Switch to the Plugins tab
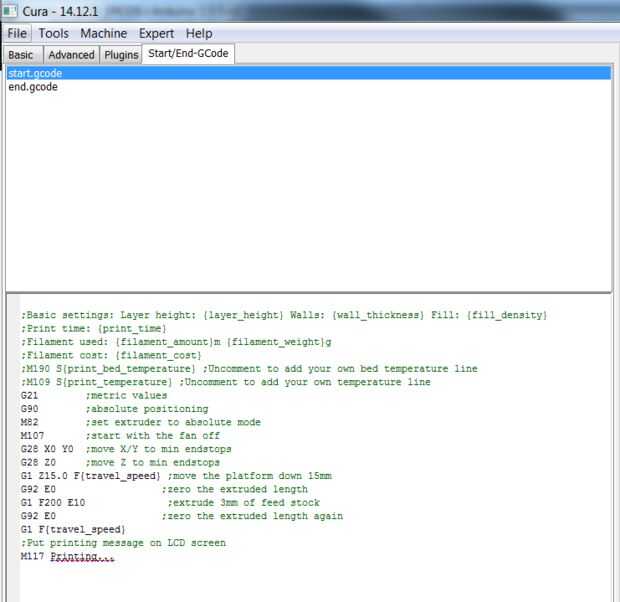The image size is (620, 602). click(x=121, y=55)
